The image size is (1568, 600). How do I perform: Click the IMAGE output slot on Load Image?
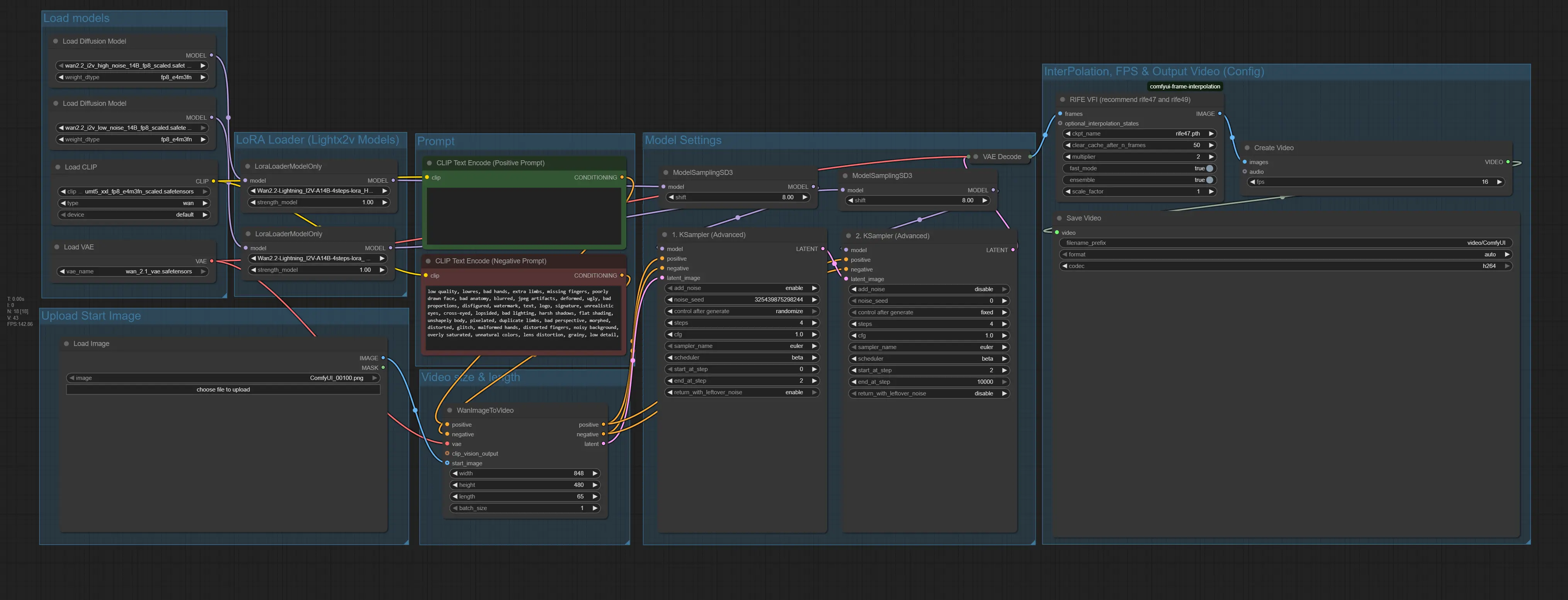click(x=383, y=358)
